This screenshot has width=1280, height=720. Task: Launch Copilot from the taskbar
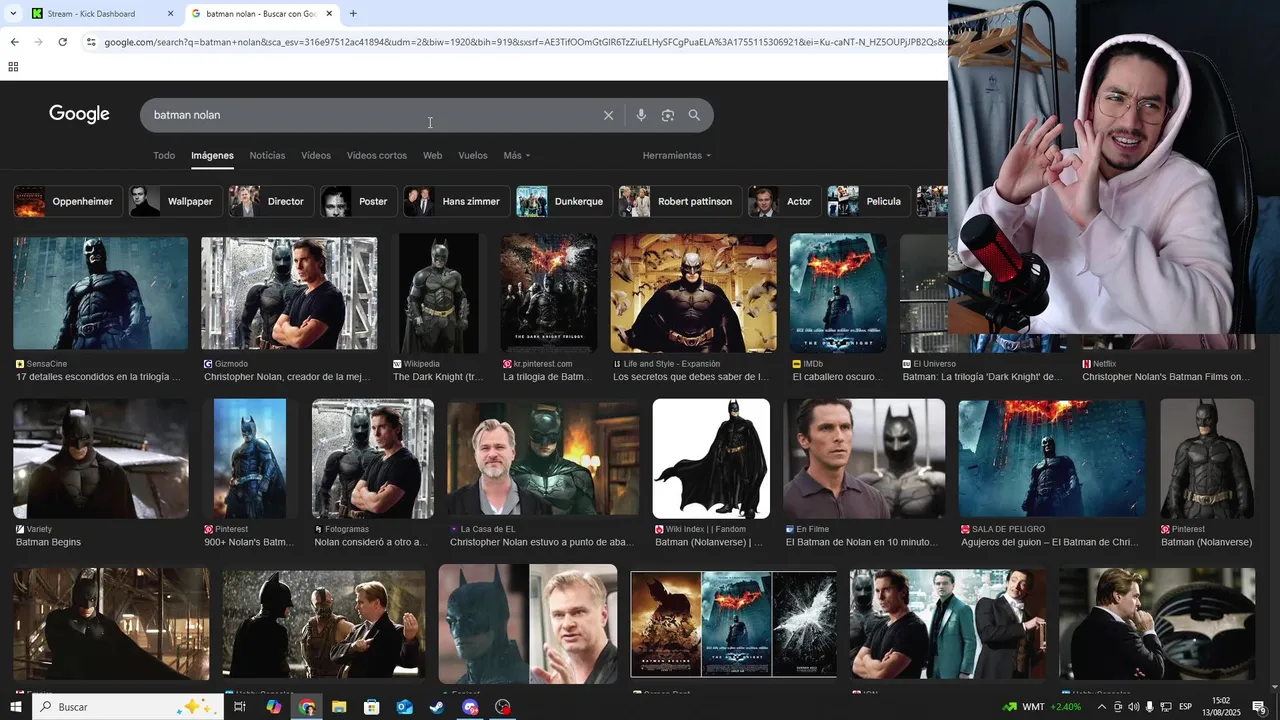(273, 707)
